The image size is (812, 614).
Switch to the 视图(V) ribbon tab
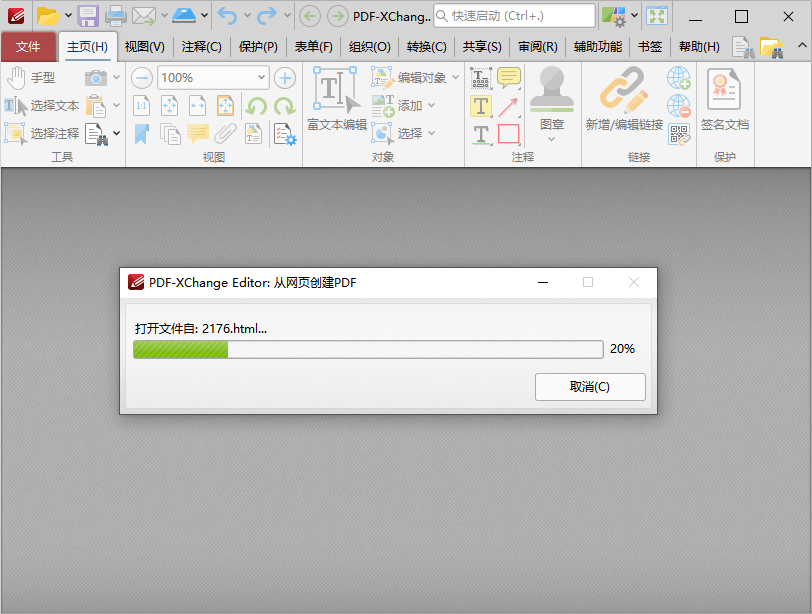pyautogui.click(x=143, y=46)
